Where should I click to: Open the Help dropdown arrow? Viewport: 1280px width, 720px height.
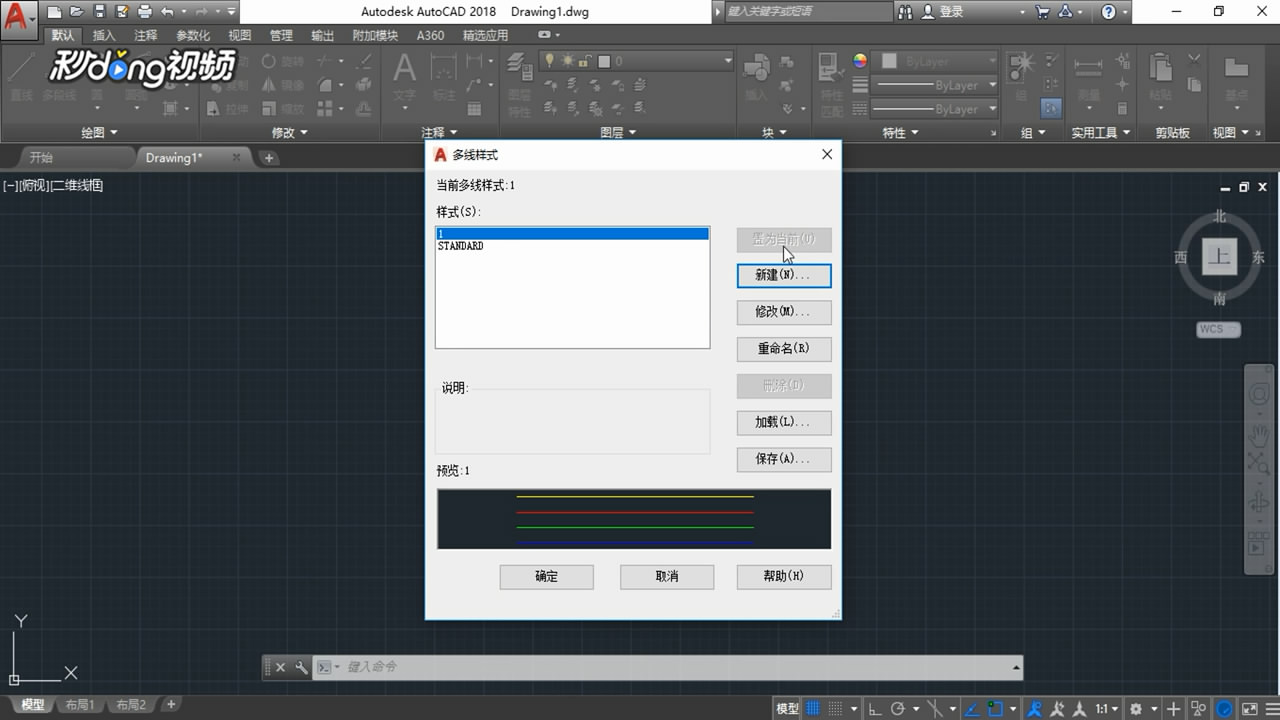[x=1125, y=12]
